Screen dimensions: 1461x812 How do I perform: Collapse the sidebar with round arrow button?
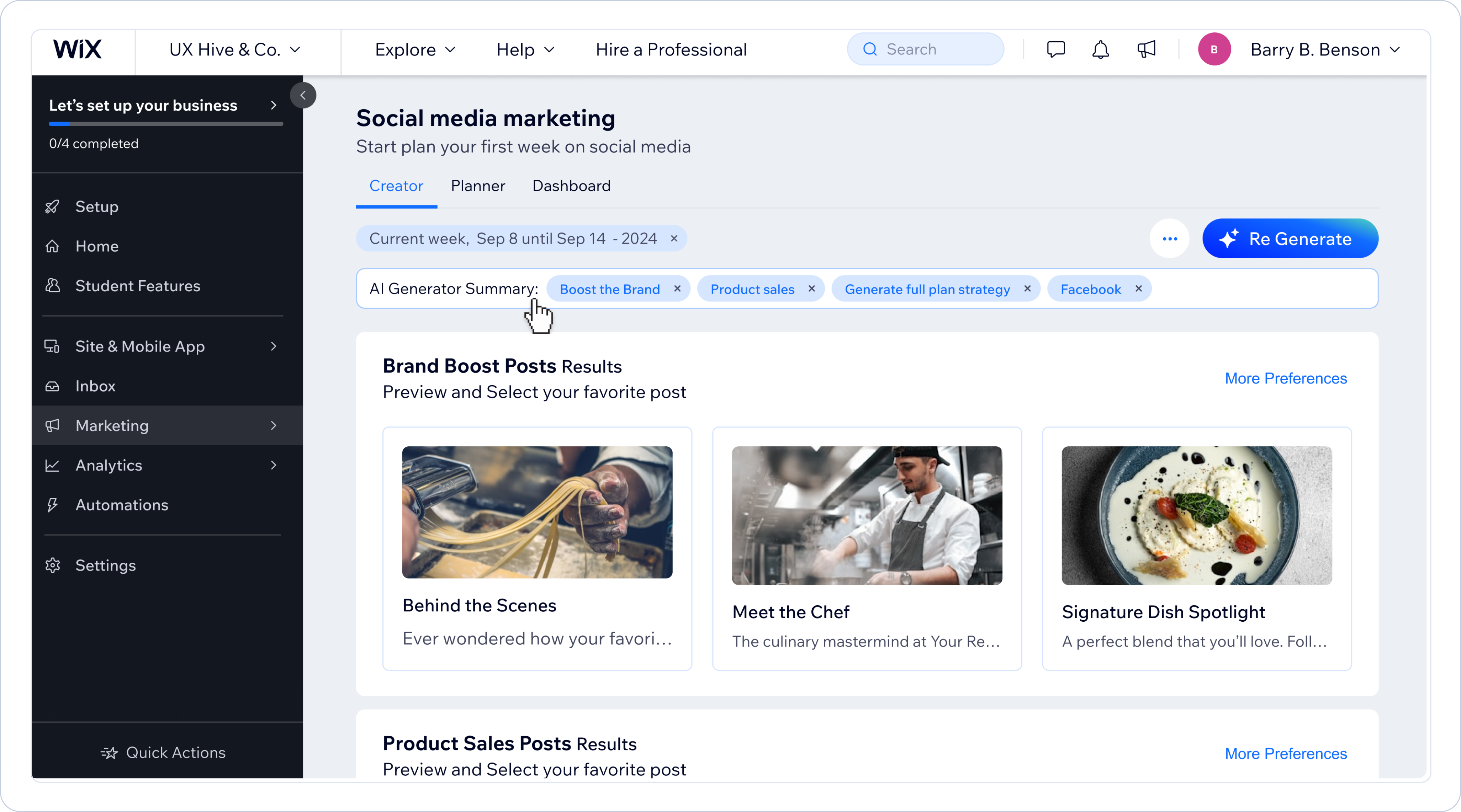pyautogui.click(x=303, y=95)
